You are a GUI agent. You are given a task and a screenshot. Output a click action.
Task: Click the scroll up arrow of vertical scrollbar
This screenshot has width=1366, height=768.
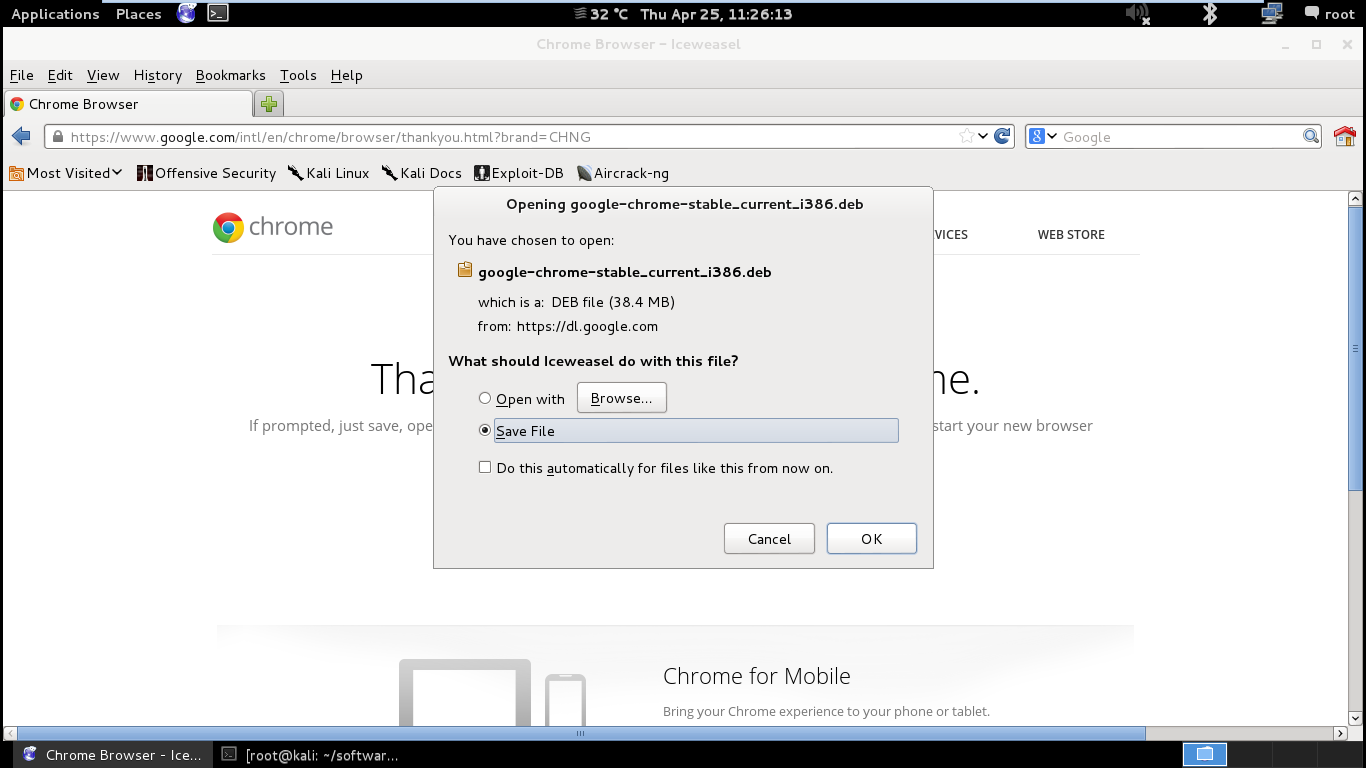[1356, 198]
